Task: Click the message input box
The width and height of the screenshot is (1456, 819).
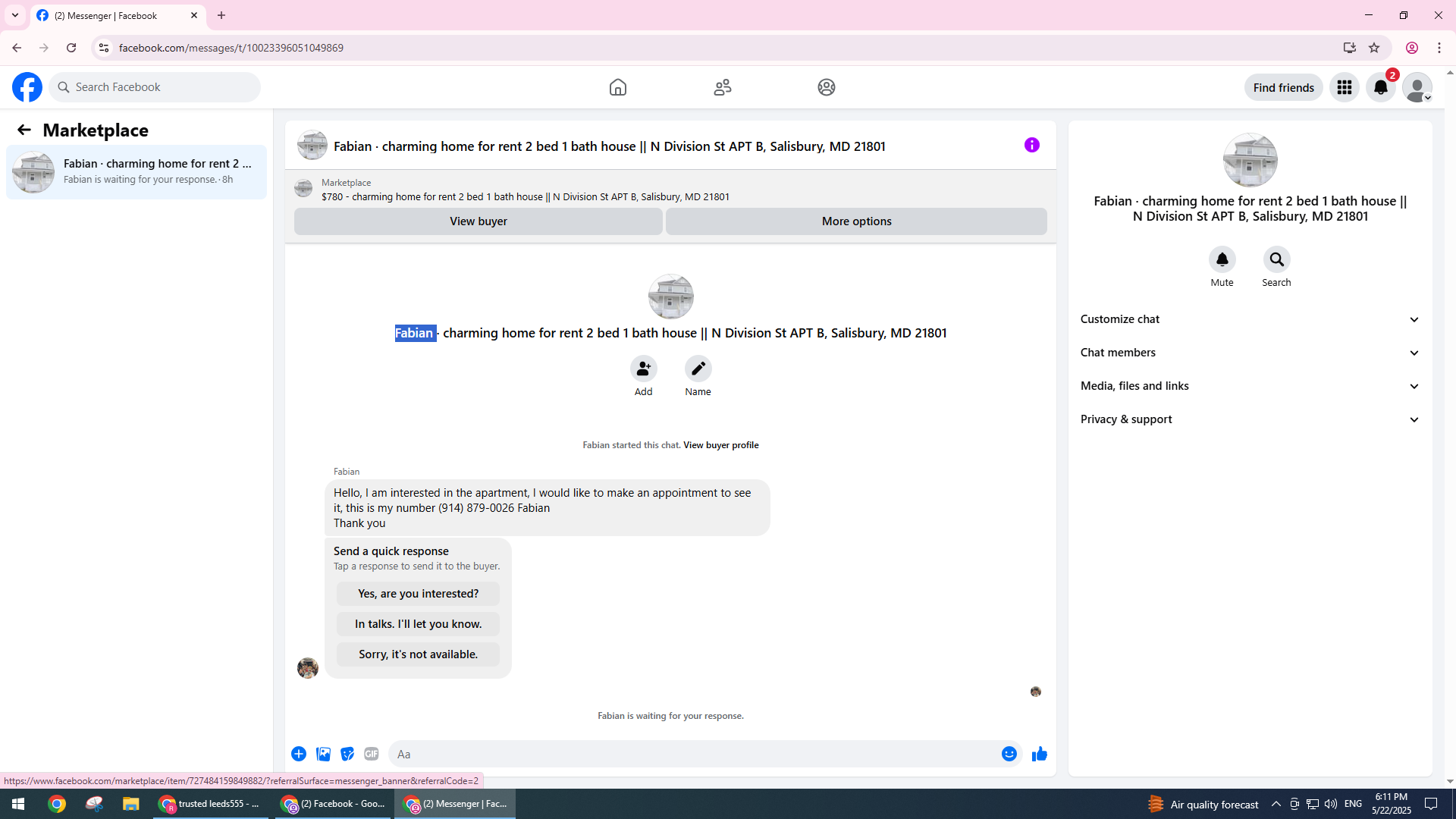Action: (x=694, y=754)
